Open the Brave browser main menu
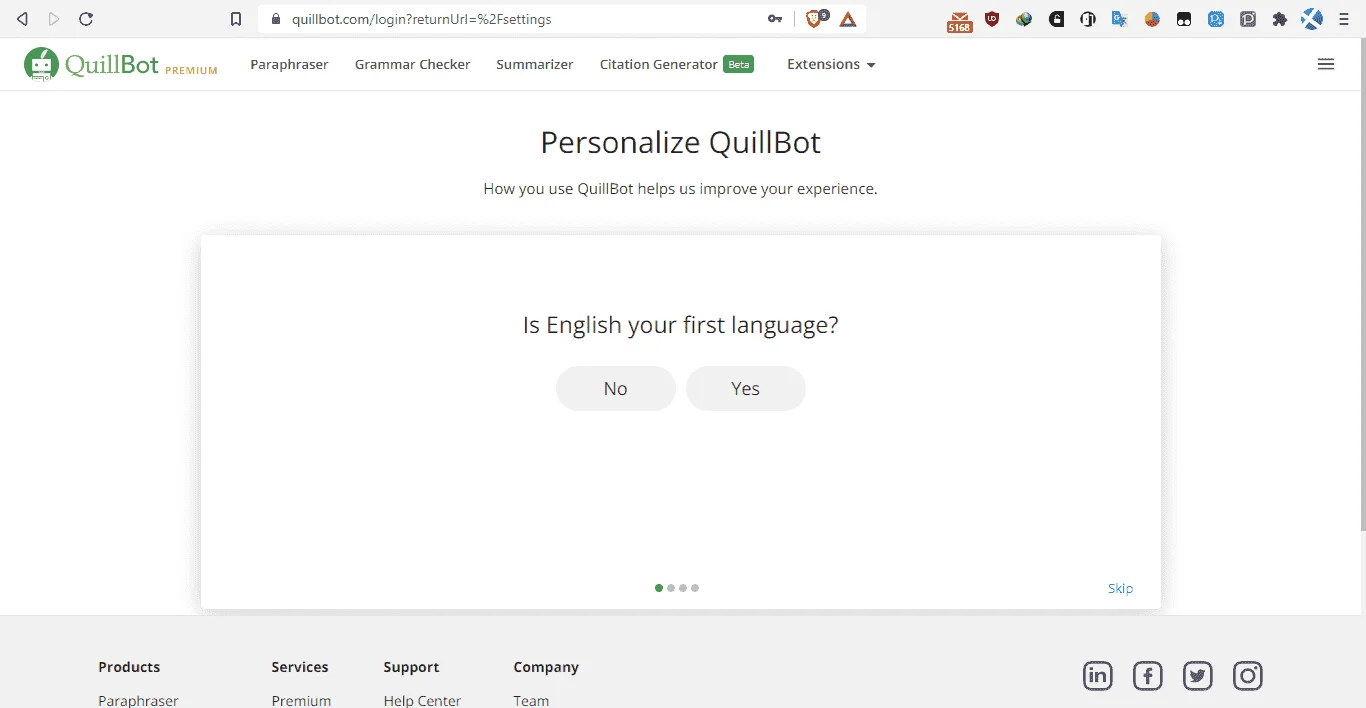Viewport: 1366px width, 708px height. 1344,19
